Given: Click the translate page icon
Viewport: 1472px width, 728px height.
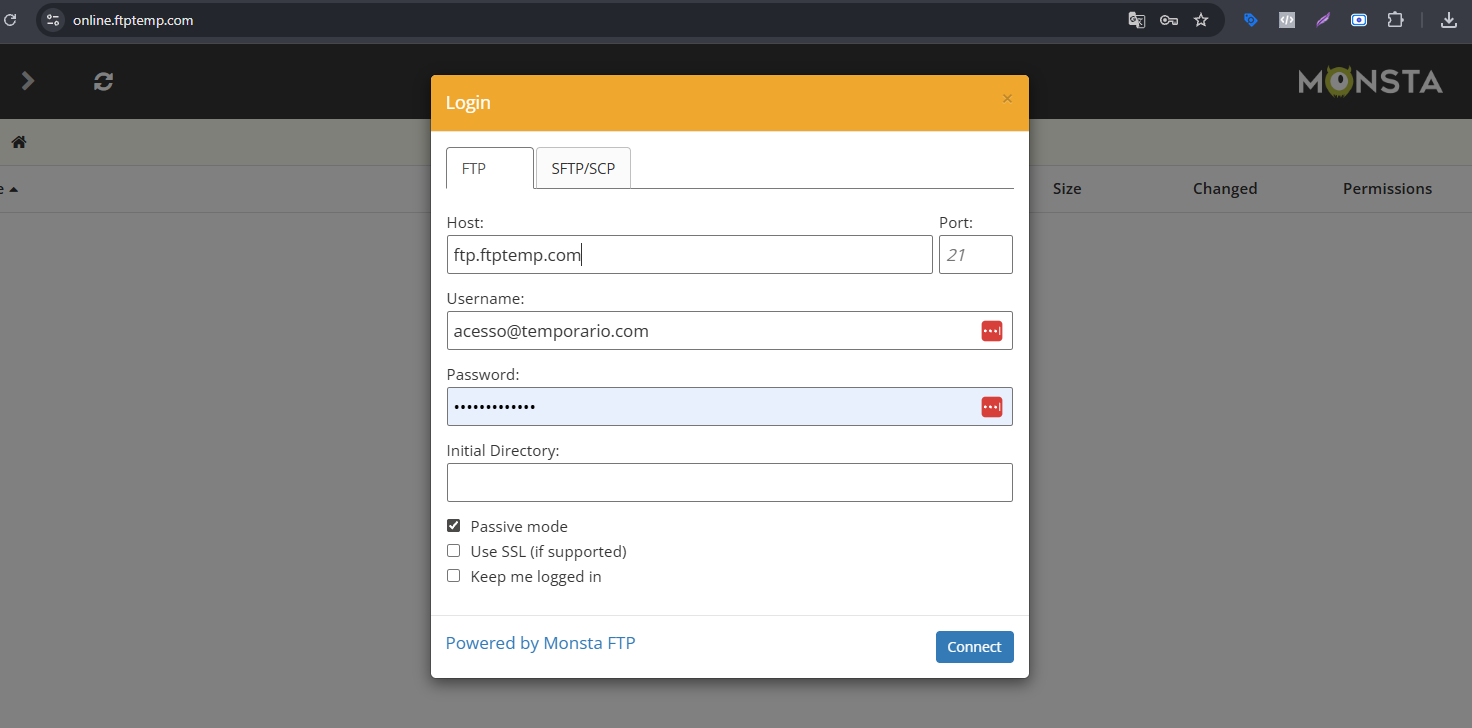Looking at the screenshot, I should [1136, 20].
